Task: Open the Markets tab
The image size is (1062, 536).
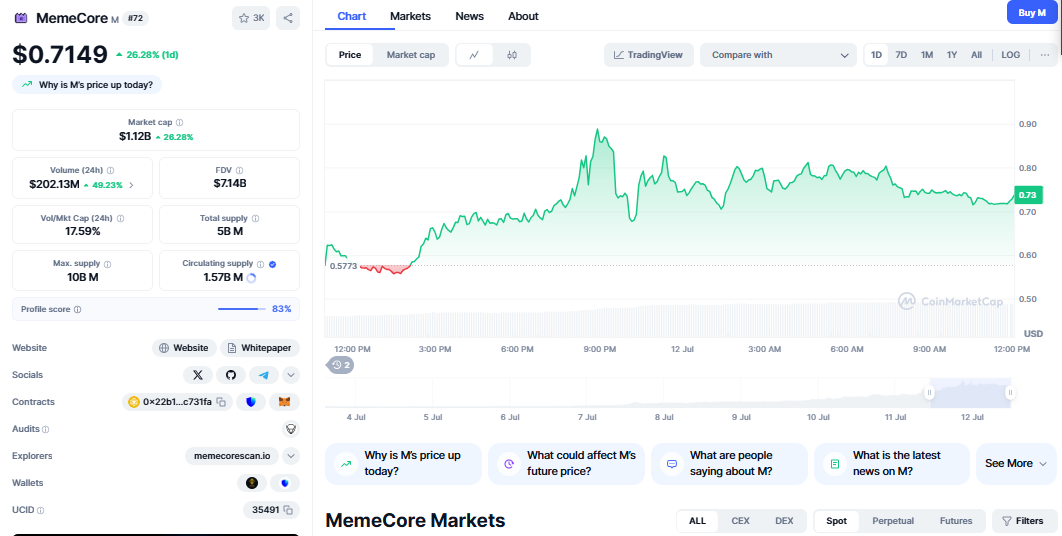Action: pos(410,16)
